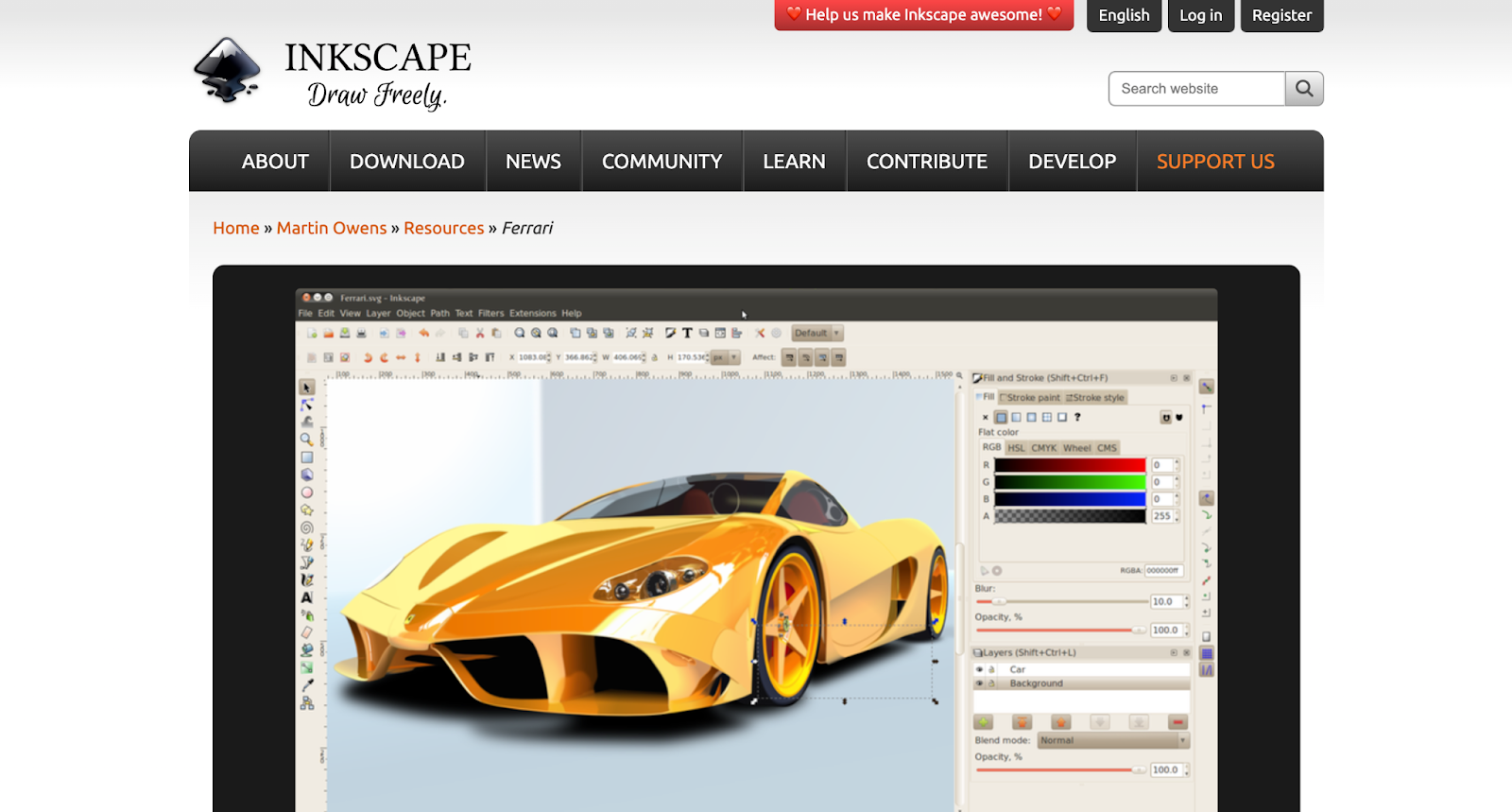
Task: Click the Layers panel iconify arrow
Action: (x=1174, y=653)
